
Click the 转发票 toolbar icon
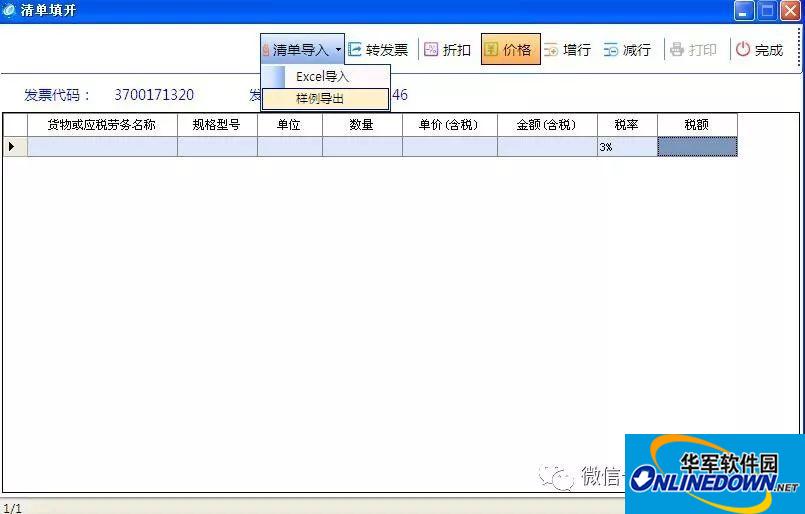[x=355, y=50]
